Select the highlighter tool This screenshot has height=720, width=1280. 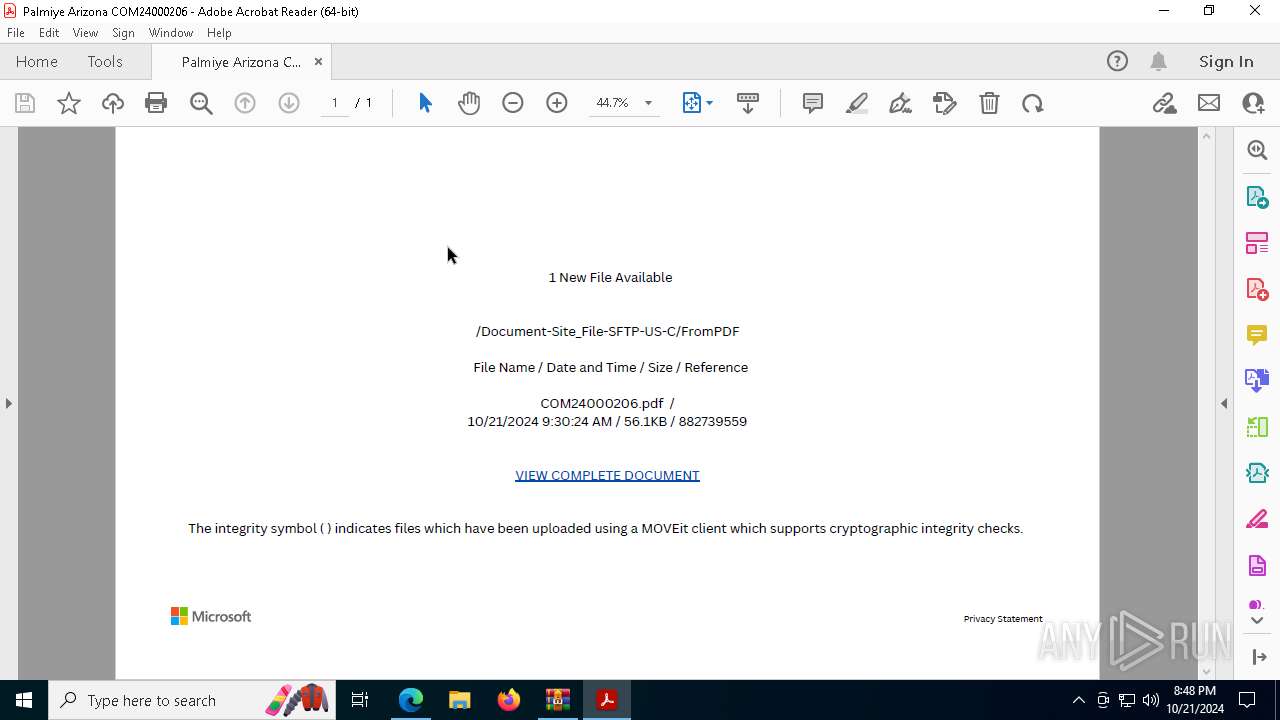[857, 103]
